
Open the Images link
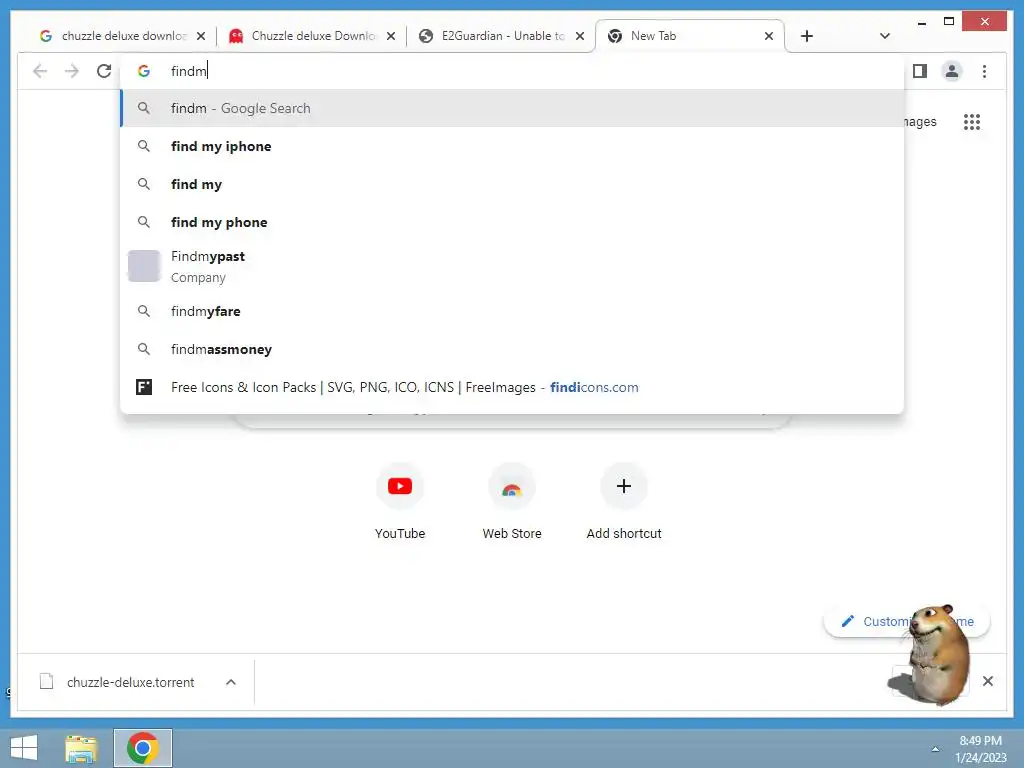pos(920,121)
